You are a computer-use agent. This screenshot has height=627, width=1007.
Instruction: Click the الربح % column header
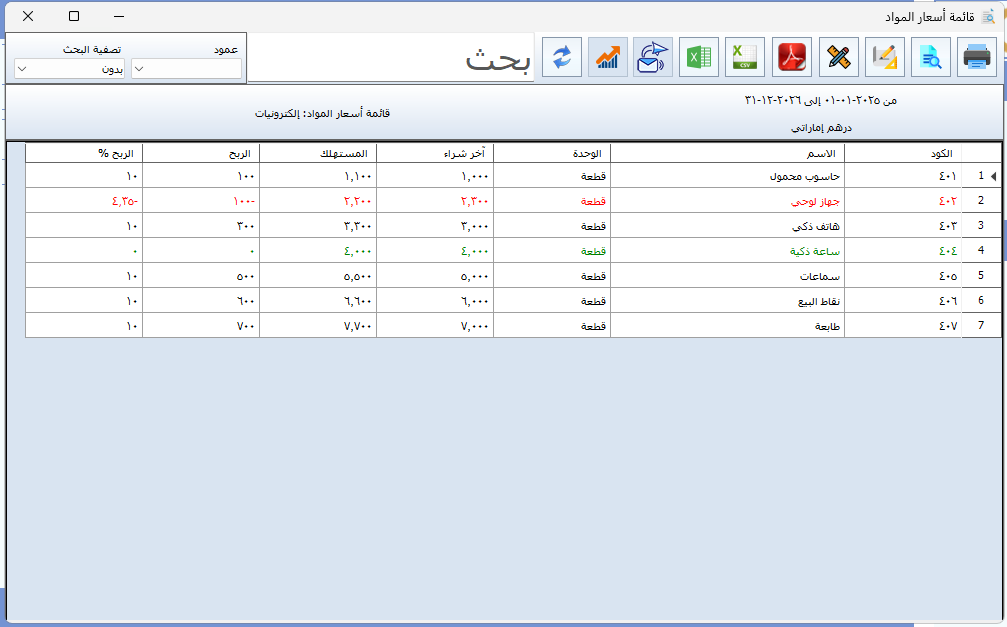(x=84, y=153)
